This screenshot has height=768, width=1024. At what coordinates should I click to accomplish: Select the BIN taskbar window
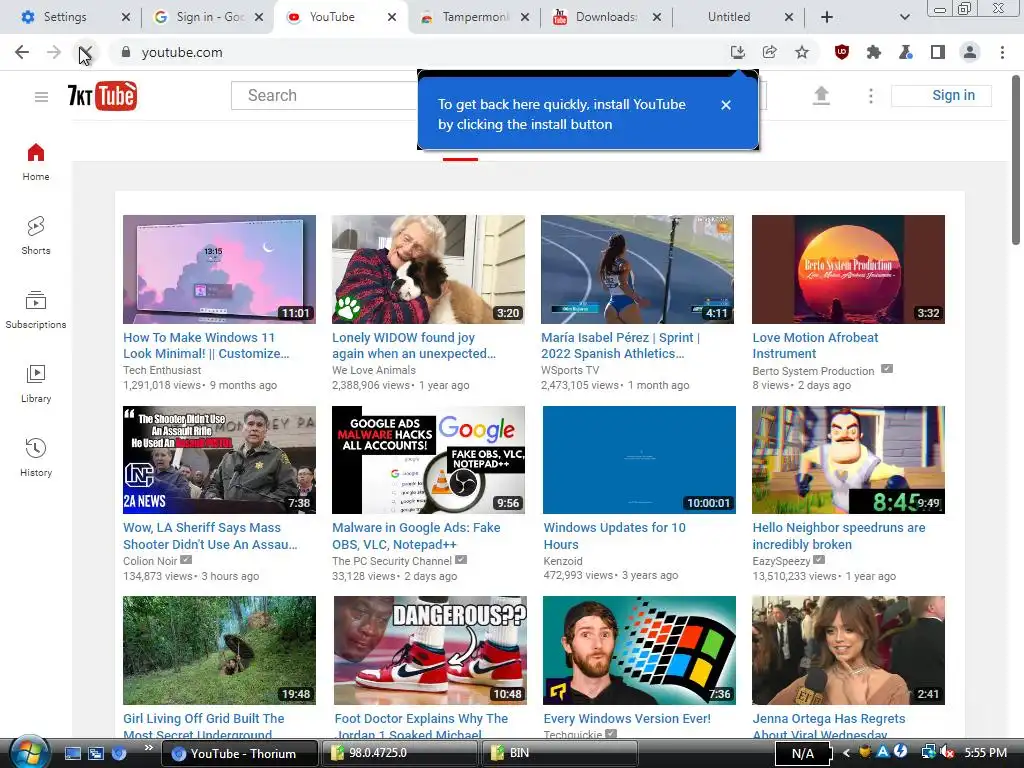560,754
